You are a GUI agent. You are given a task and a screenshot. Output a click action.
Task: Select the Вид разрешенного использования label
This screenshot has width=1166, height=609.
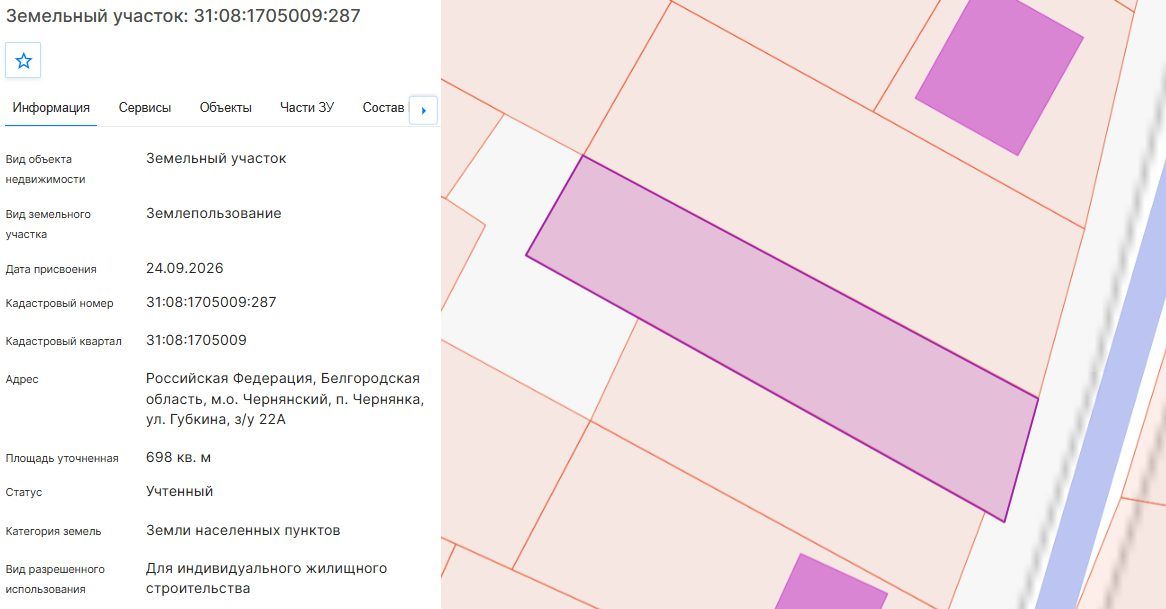coord(55,579)
